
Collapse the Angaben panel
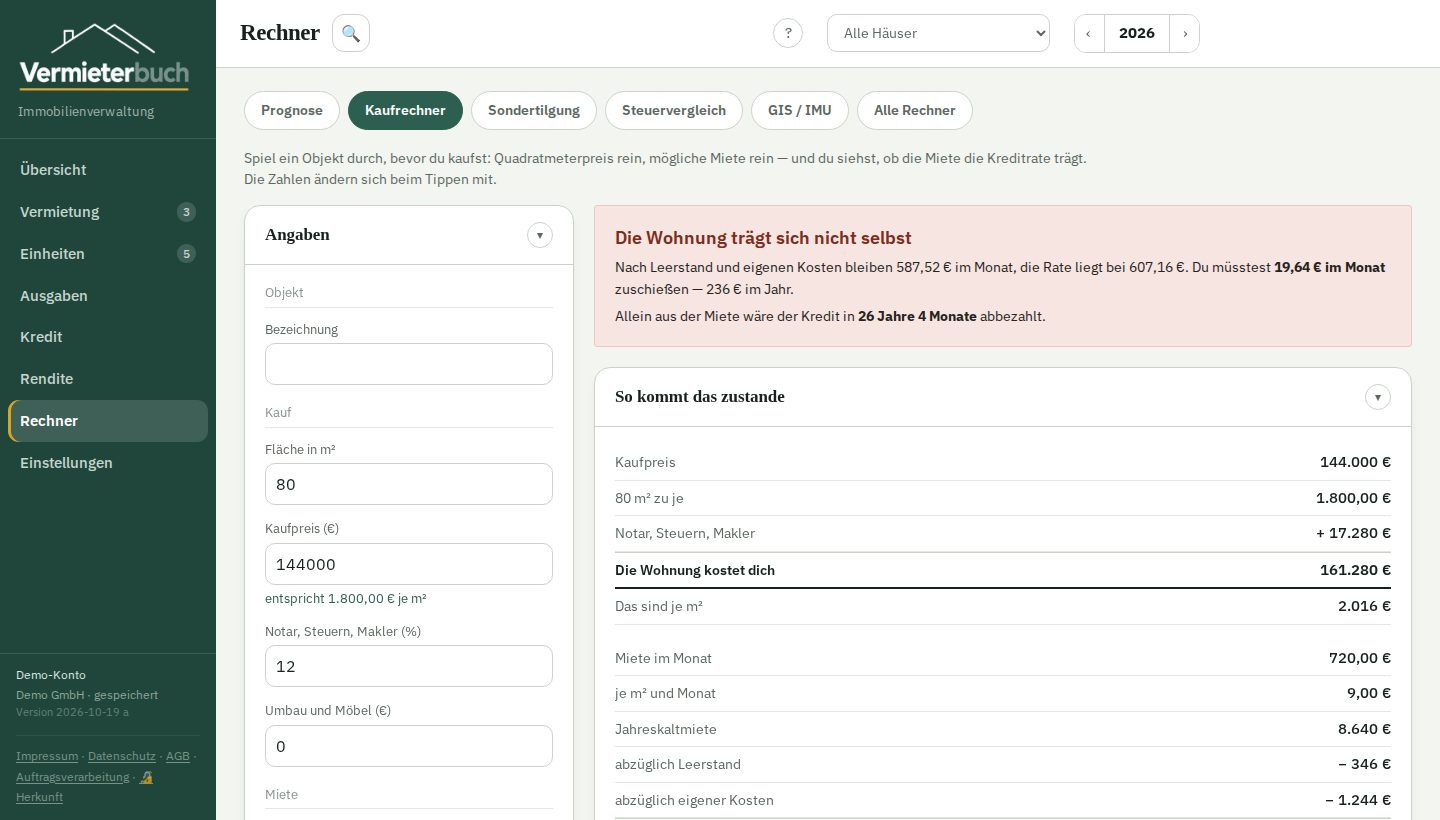[540, 235]
